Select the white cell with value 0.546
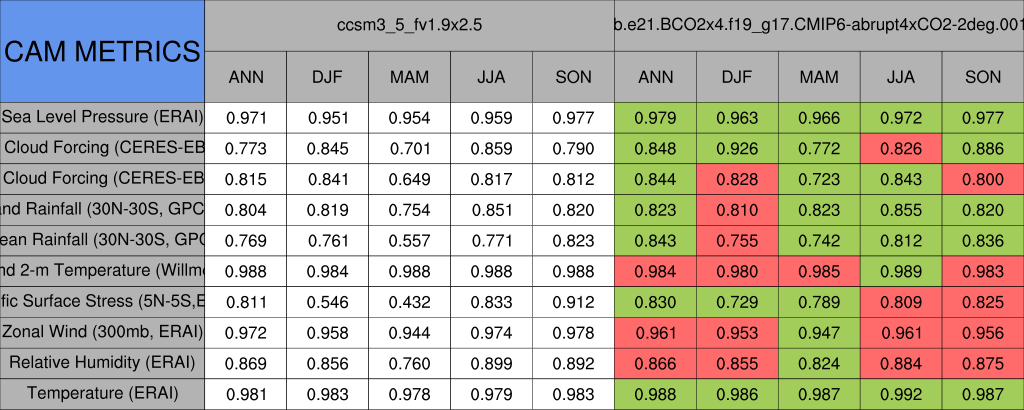1024x410 pixels. pos(327,301)
